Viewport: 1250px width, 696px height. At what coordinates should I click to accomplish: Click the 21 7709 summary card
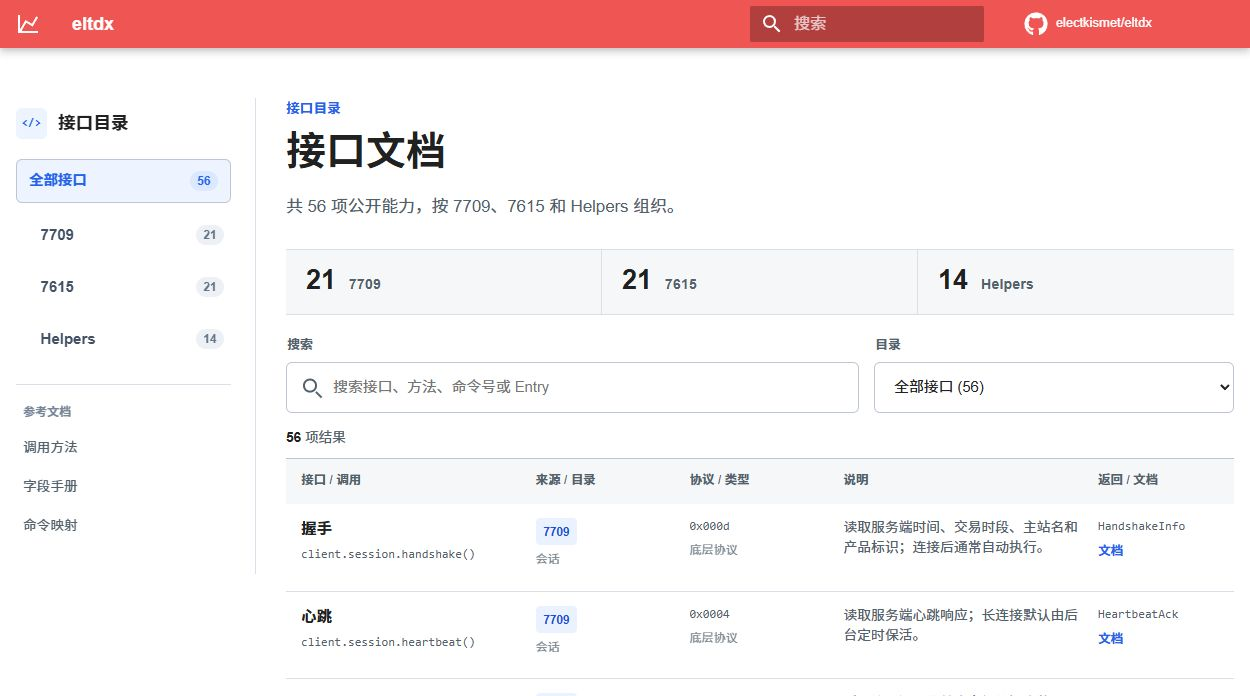[443, 281]
